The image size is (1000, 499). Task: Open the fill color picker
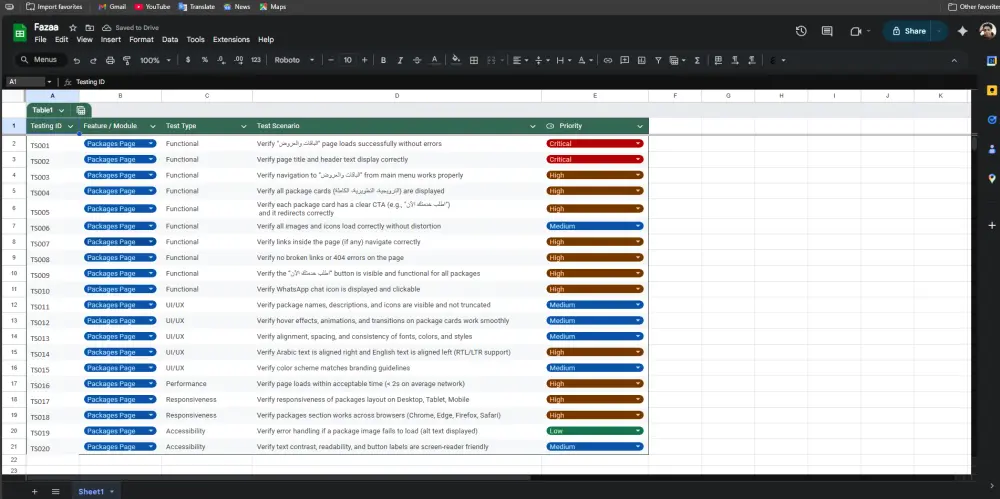(456, 60)
